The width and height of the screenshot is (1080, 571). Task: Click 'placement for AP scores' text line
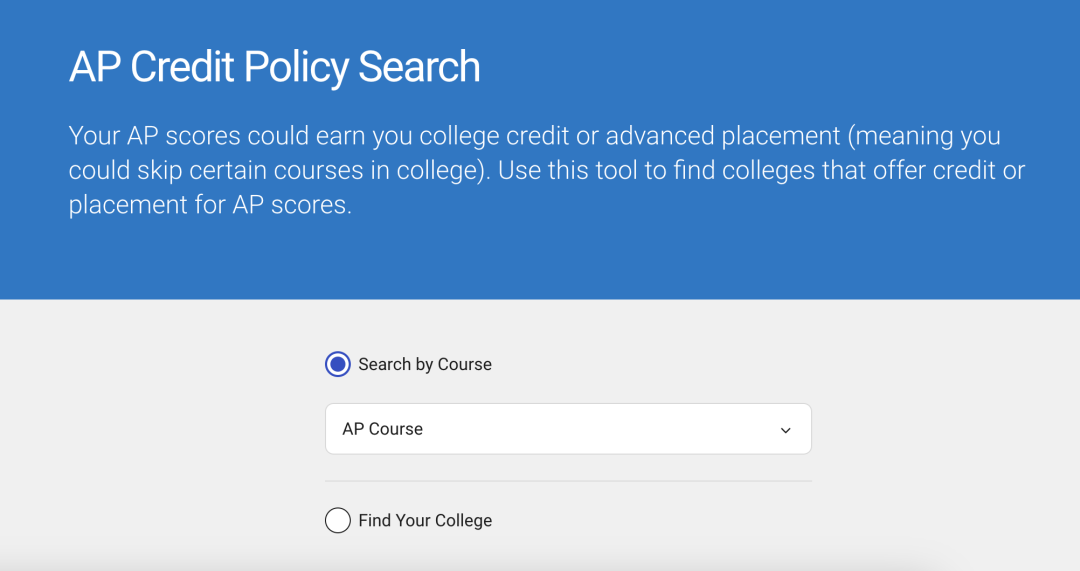[x=210, y=205]
